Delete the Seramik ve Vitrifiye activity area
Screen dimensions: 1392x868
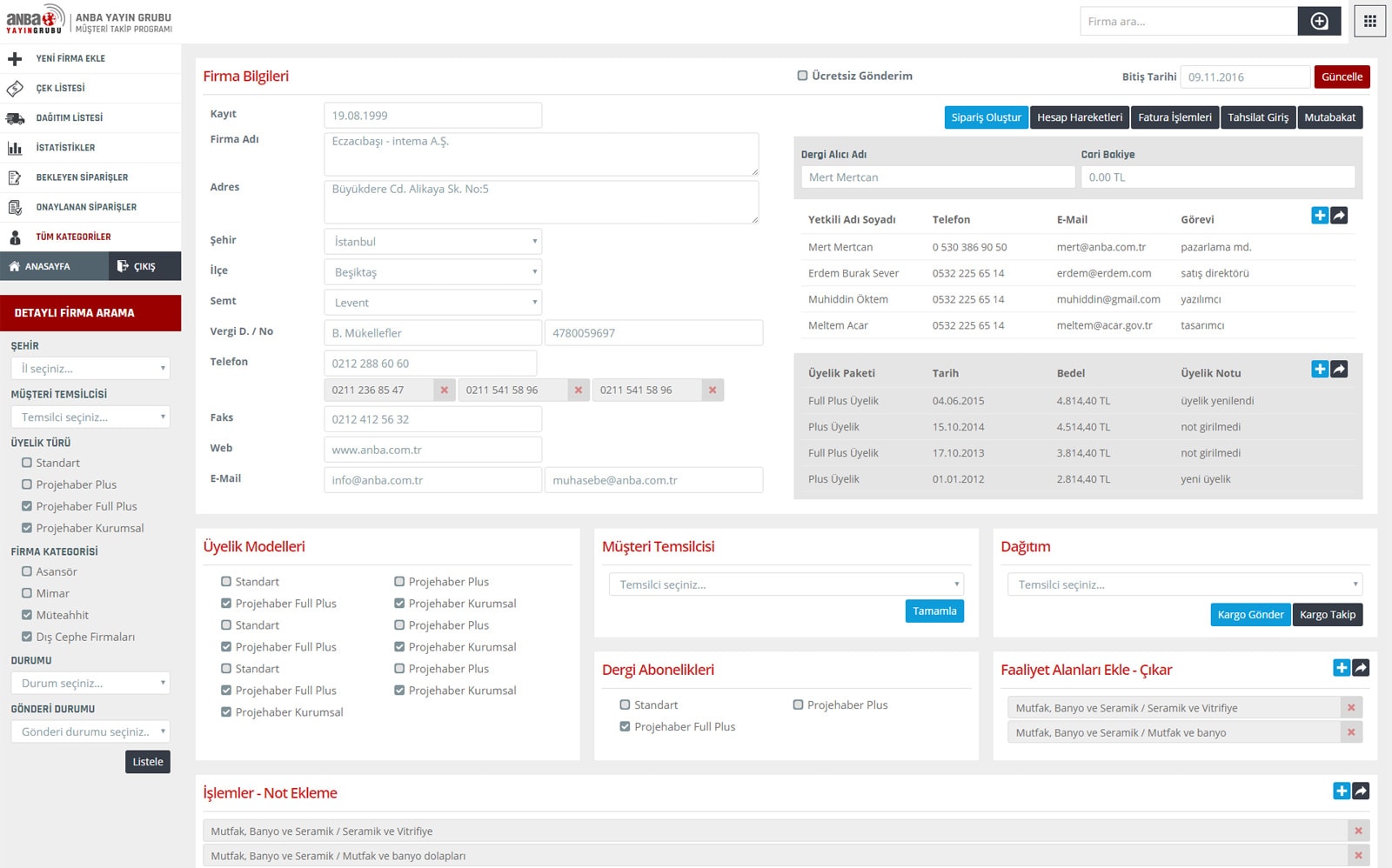[1350, 708]
